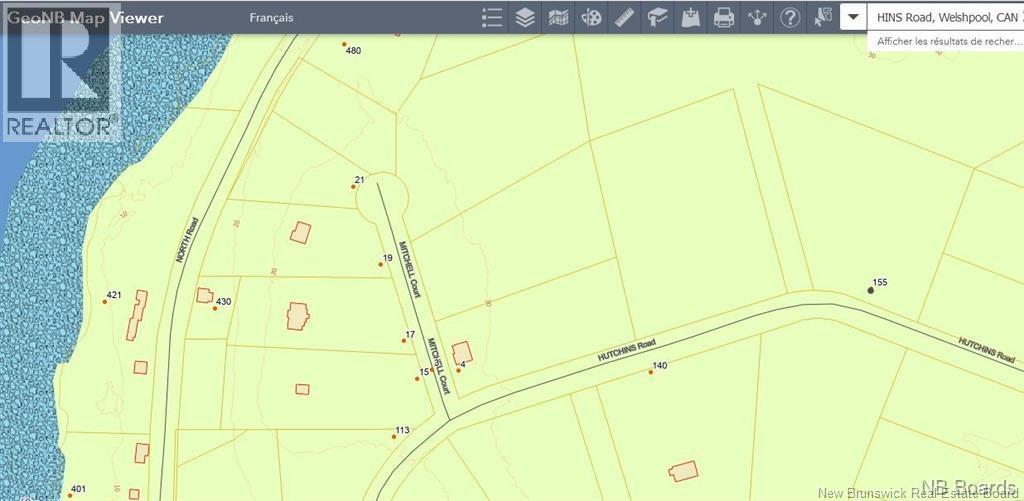
Task: Open the help question mark icon
Action: (790, 17)
